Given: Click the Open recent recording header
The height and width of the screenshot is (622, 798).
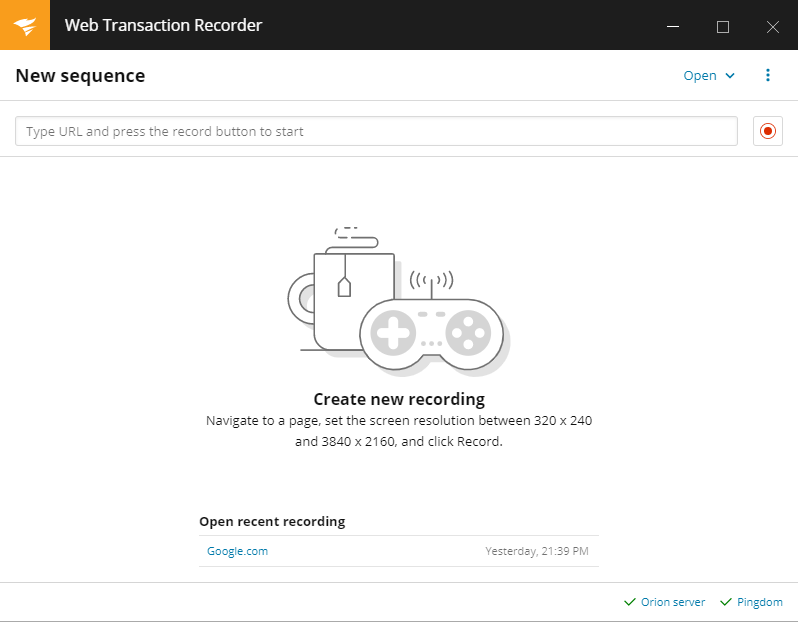Looking at the screenshot, I should pos(272,521).
